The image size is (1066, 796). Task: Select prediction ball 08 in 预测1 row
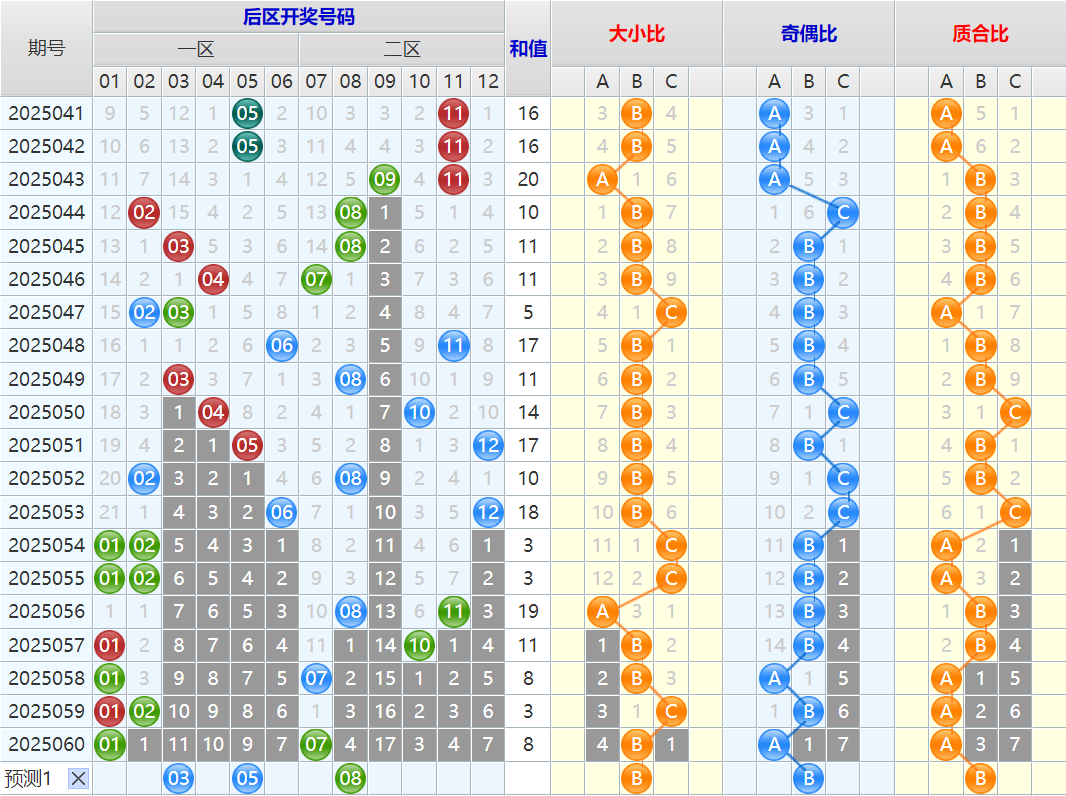[351, 778]
